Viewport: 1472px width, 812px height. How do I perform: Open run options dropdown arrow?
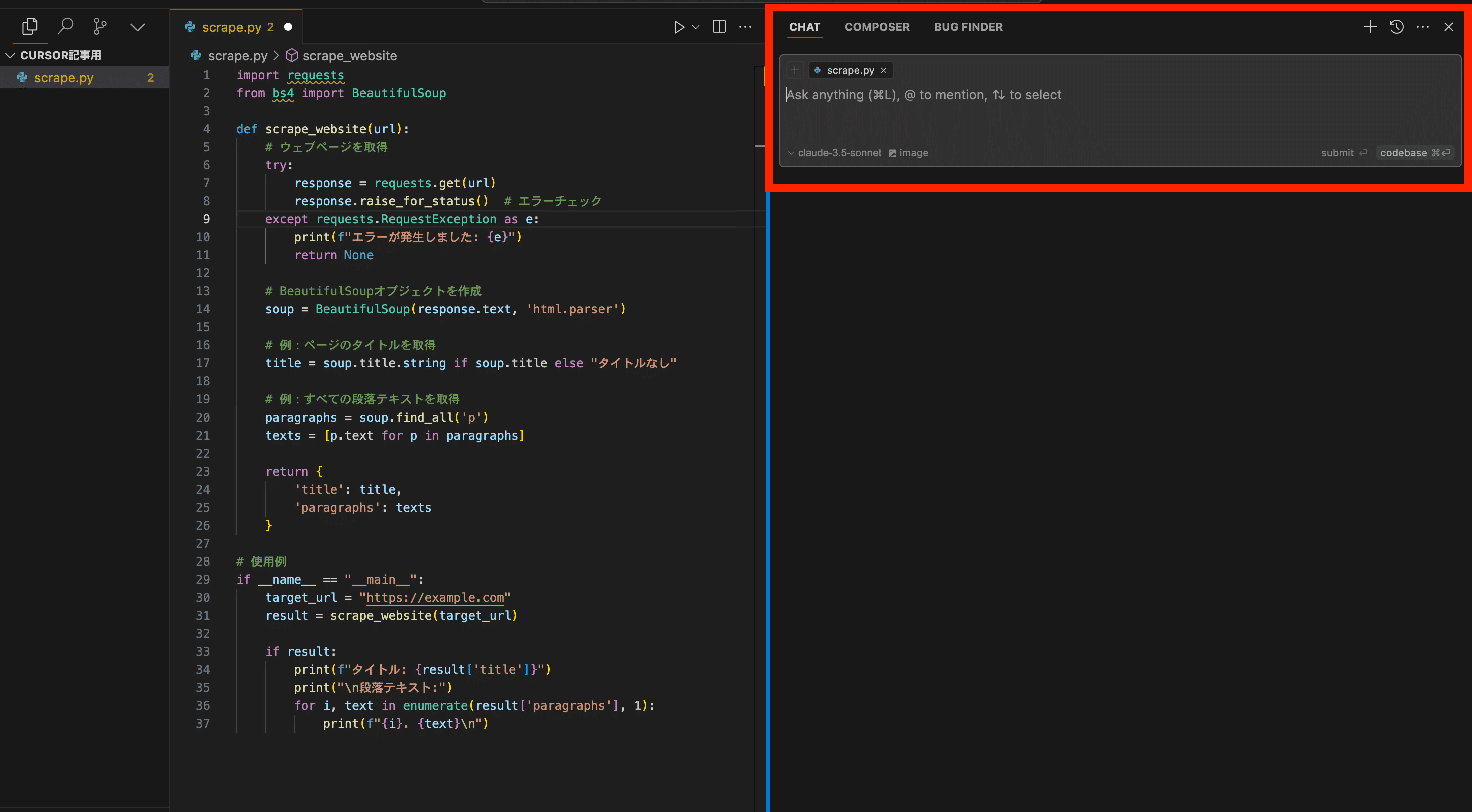tap(696, 27)
